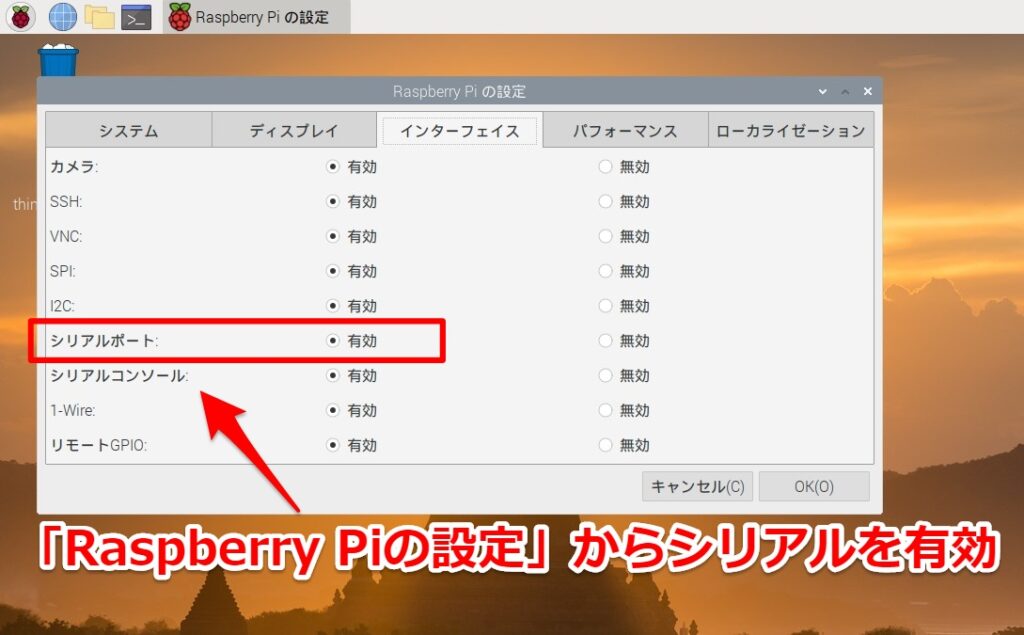The image size is (1024, 635).
Task: Set リモートGPIO to 無効
Action: pyautogui.click(x=606, y=445)
